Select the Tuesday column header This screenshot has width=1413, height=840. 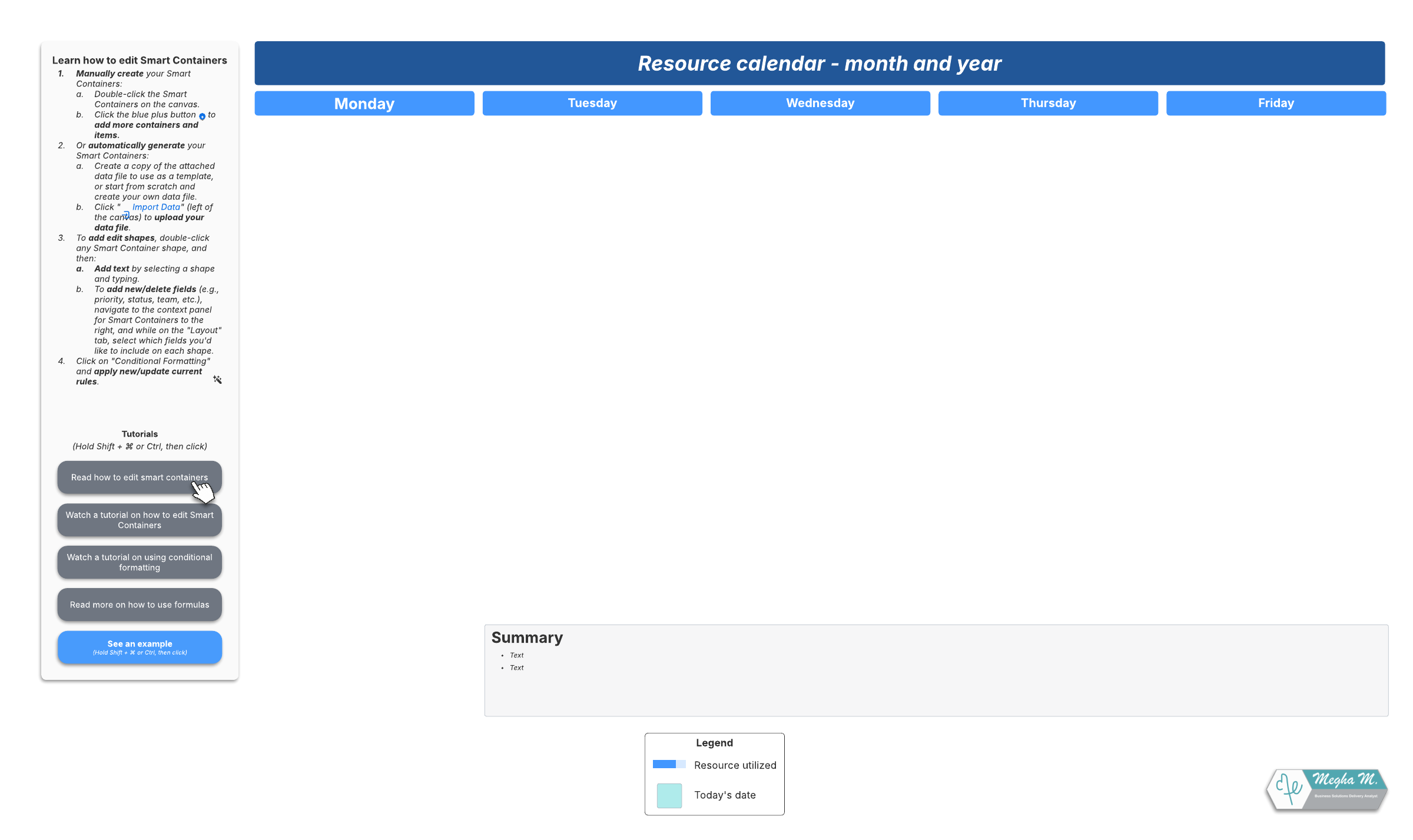(592, 104)
